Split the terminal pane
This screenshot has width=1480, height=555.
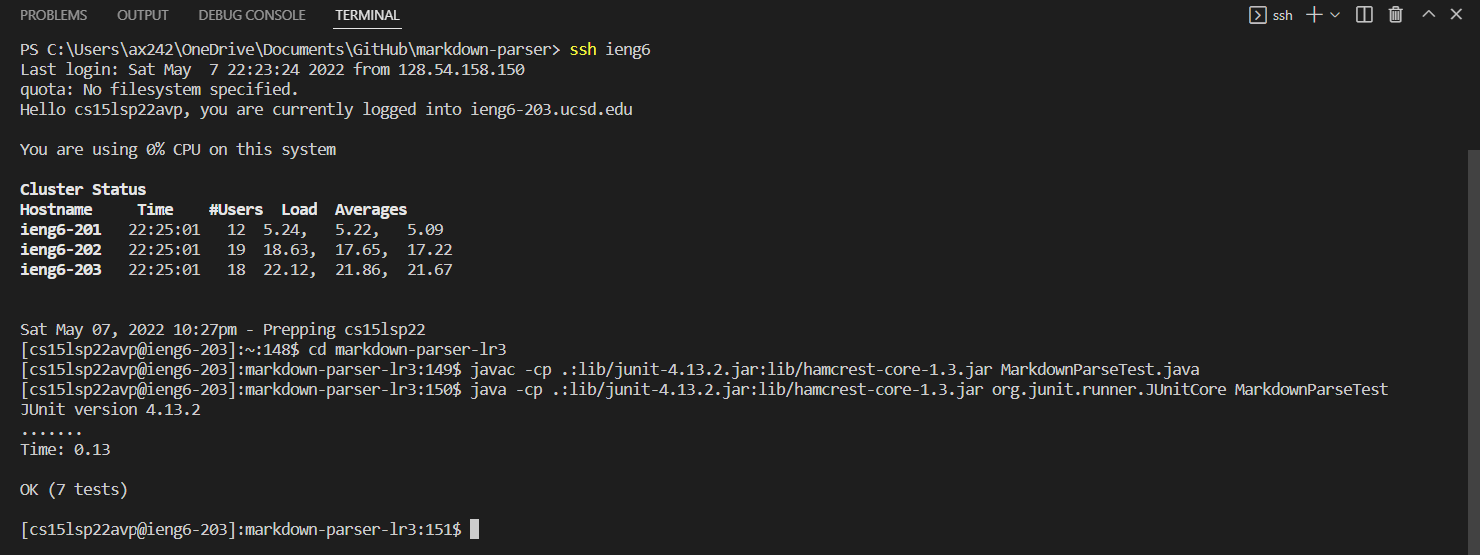coord(1364,15)
